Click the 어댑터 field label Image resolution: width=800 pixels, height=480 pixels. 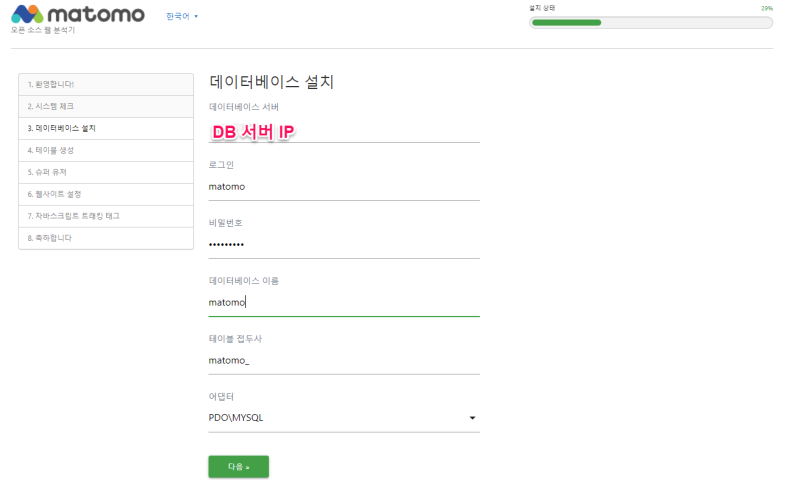[x=221, y=397]
